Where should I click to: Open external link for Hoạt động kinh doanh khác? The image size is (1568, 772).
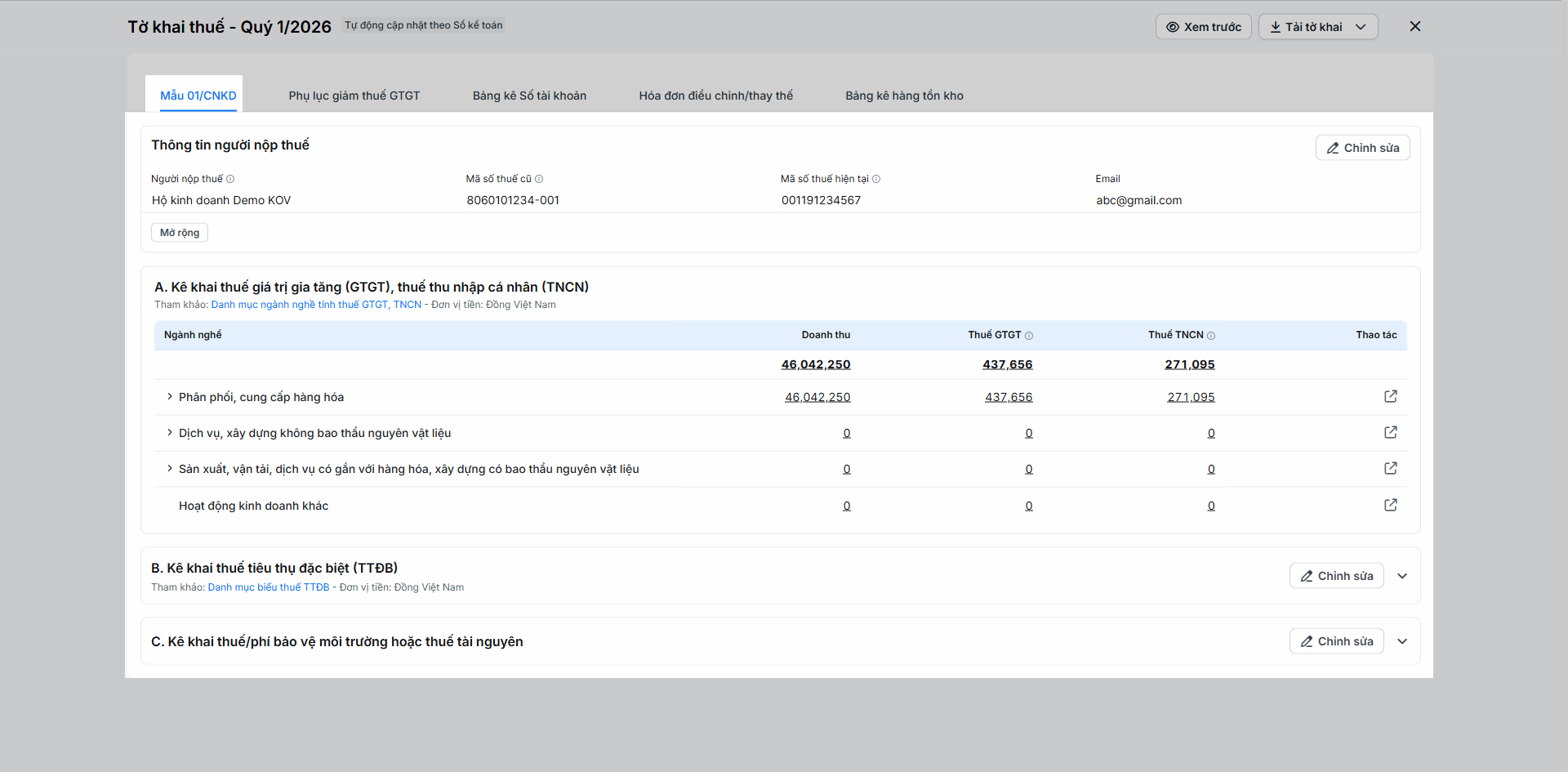pos(1391,505)
